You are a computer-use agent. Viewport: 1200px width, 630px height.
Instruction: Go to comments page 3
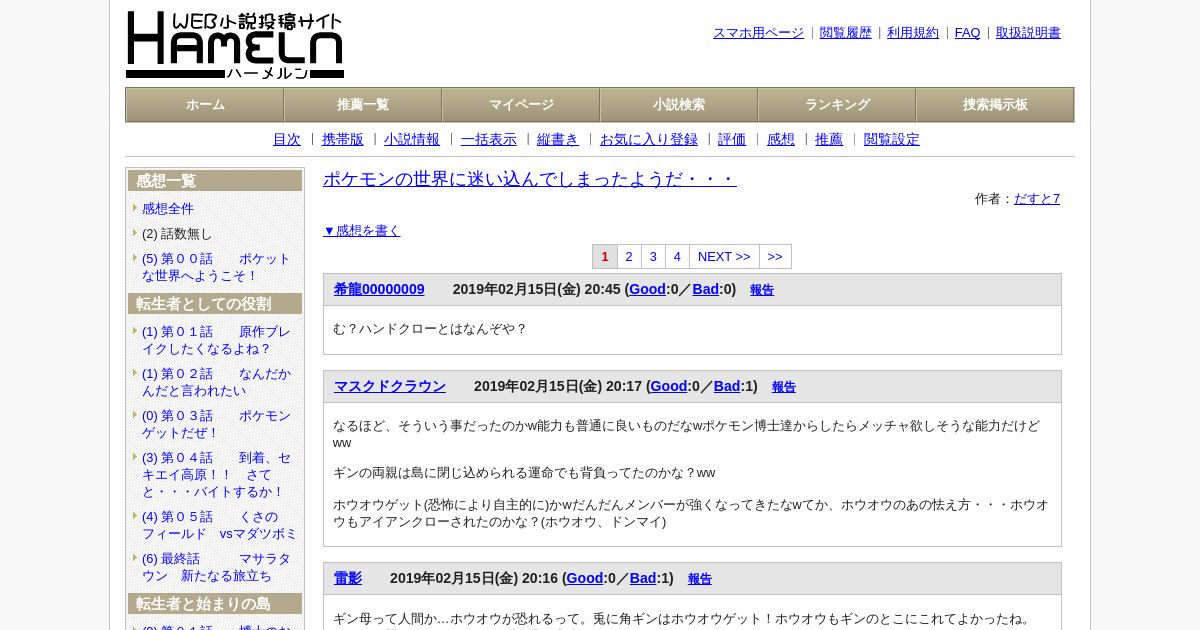(653, 257)
